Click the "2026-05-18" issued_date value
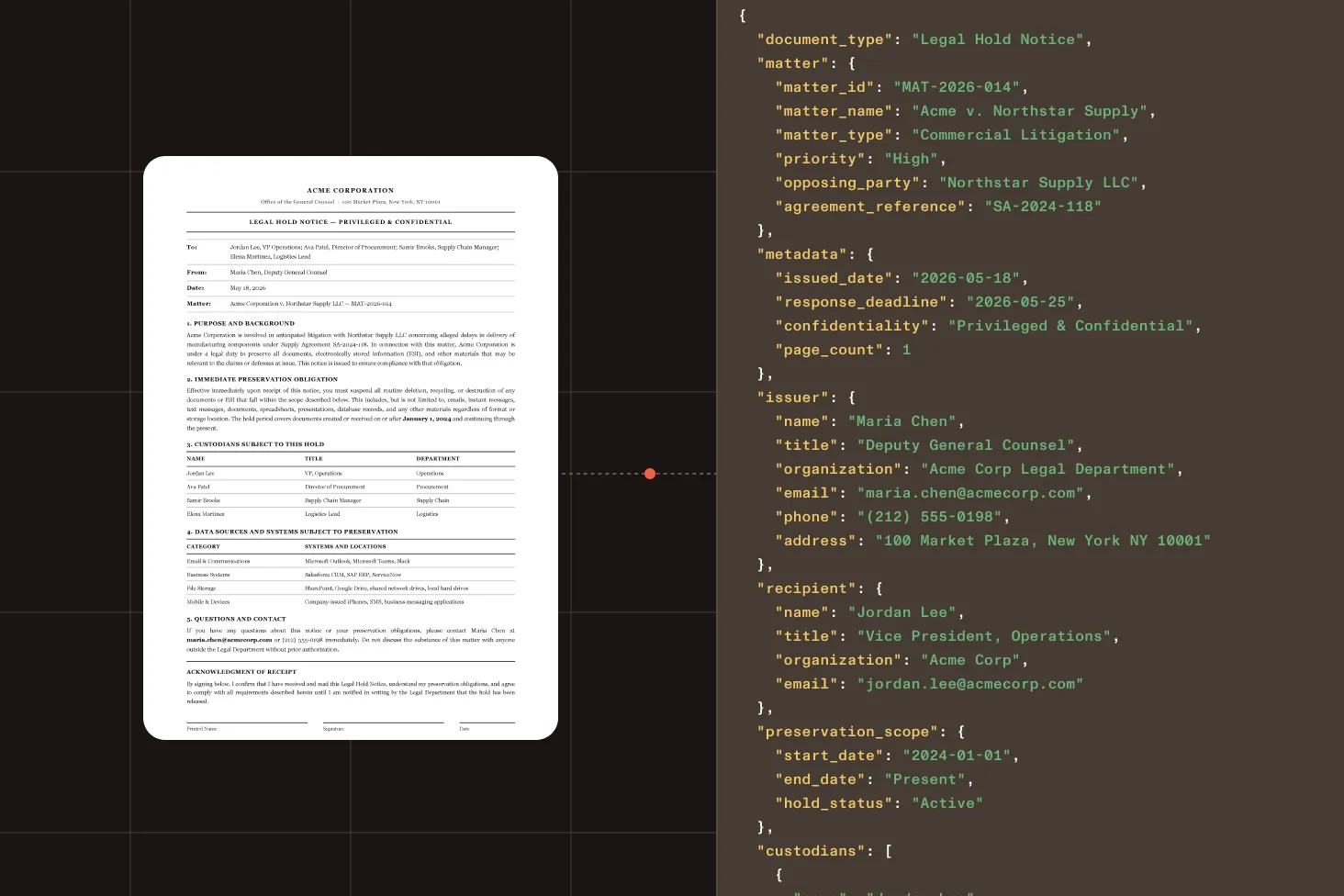This screenshot has width=1344, height=896. tap(966, 278)
